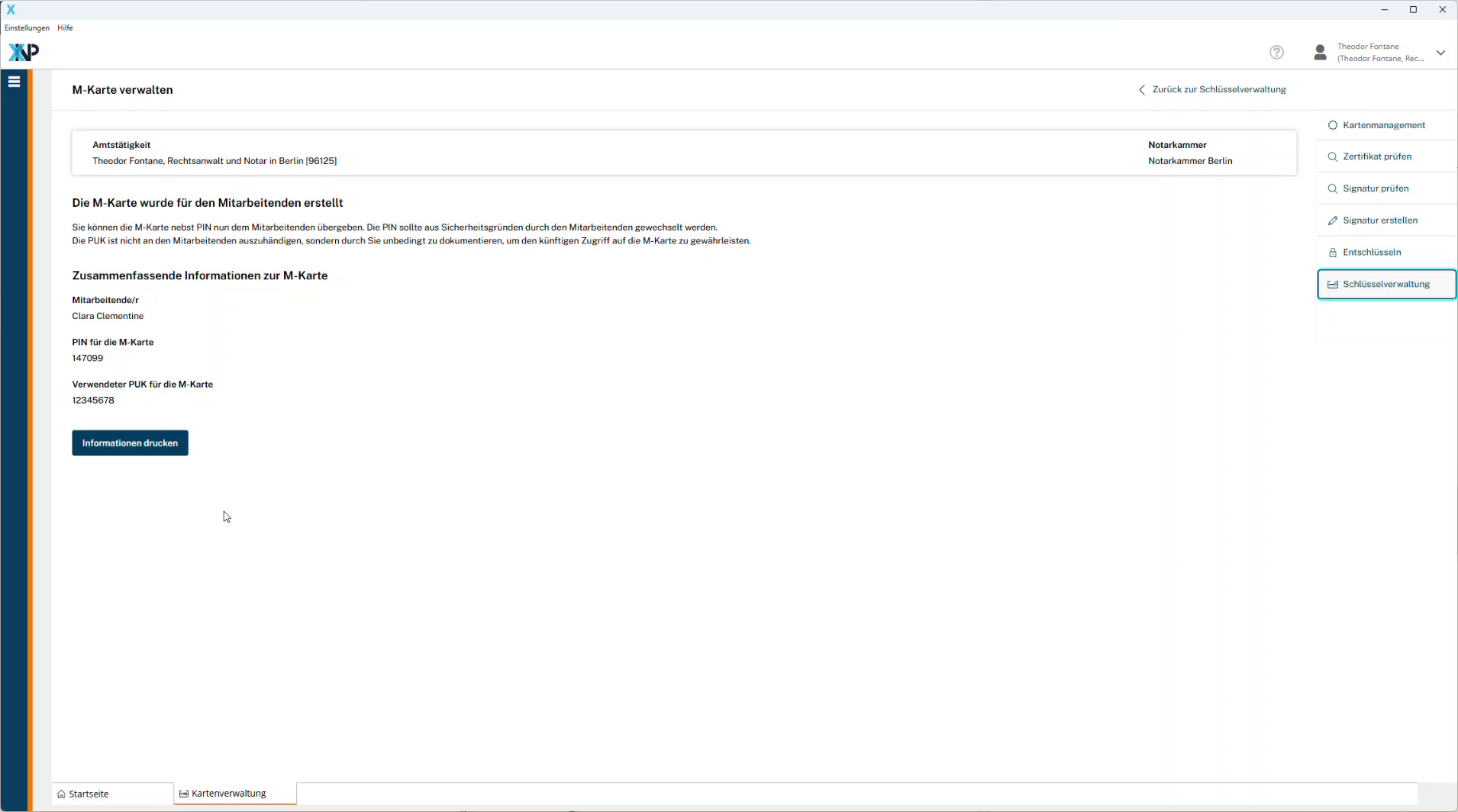This screenshot has width=1458, height=812.
Task: Open the Einstellungen menu
Action: 27,28
